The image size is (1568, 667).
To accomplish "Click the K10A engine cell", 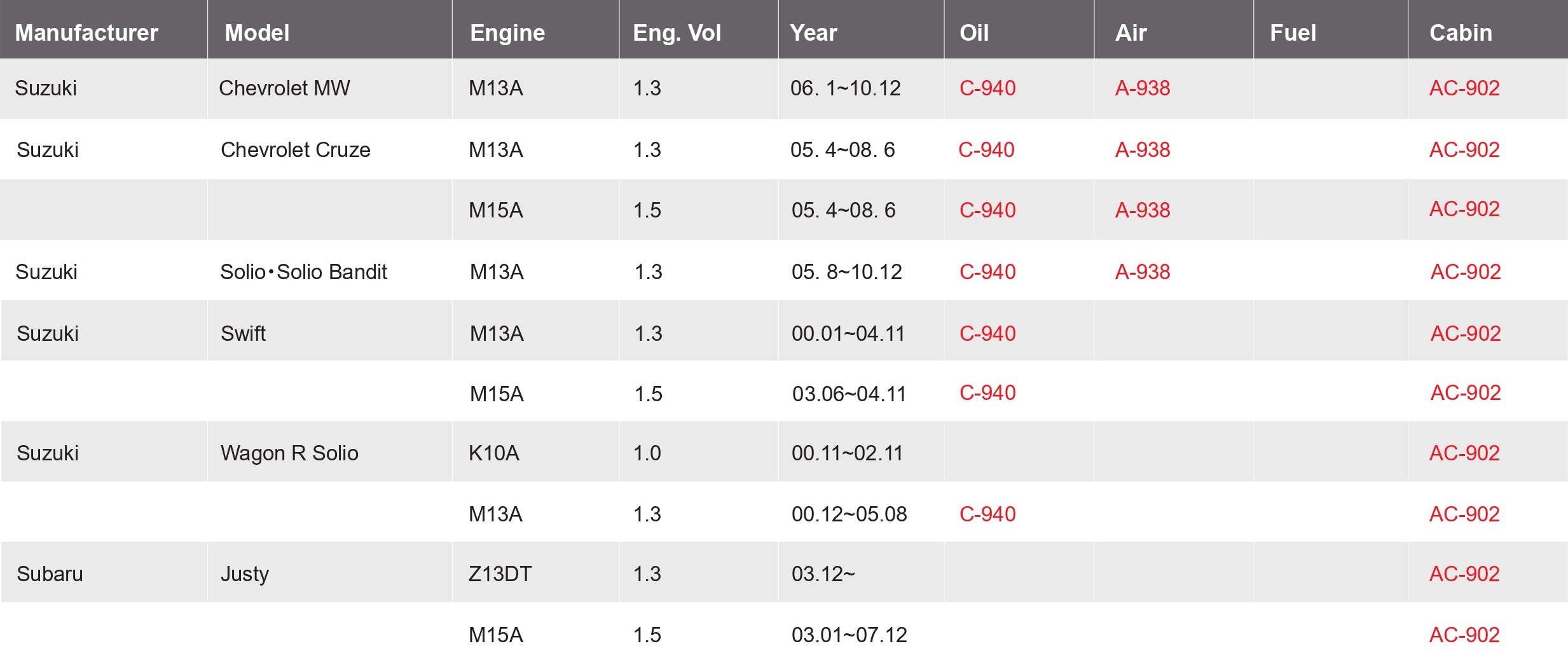I will [494, 453].
